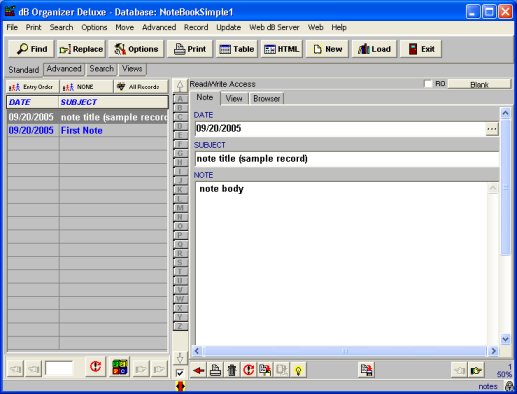The height and width of the screenshot is (394, 517).
Task: Select the Note tab in record panel
Action: [205, 98]
